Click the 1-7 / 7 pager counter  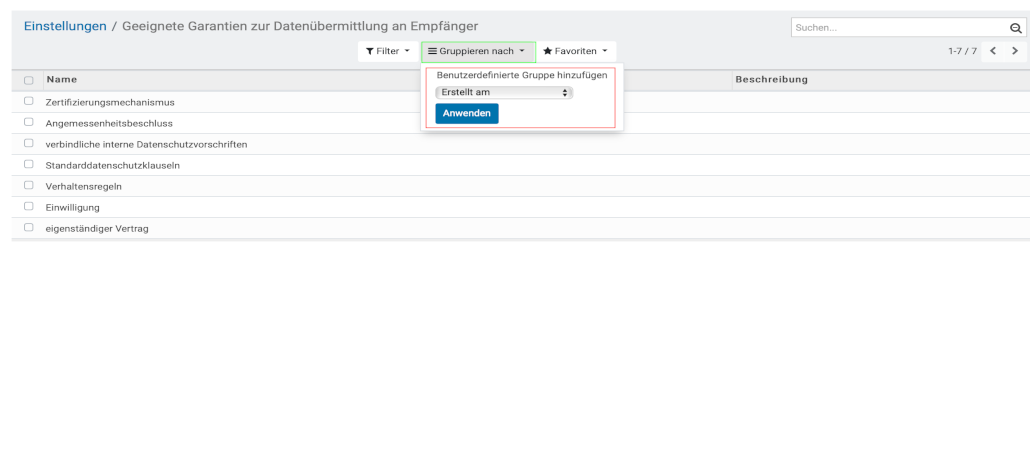point(962,51)
